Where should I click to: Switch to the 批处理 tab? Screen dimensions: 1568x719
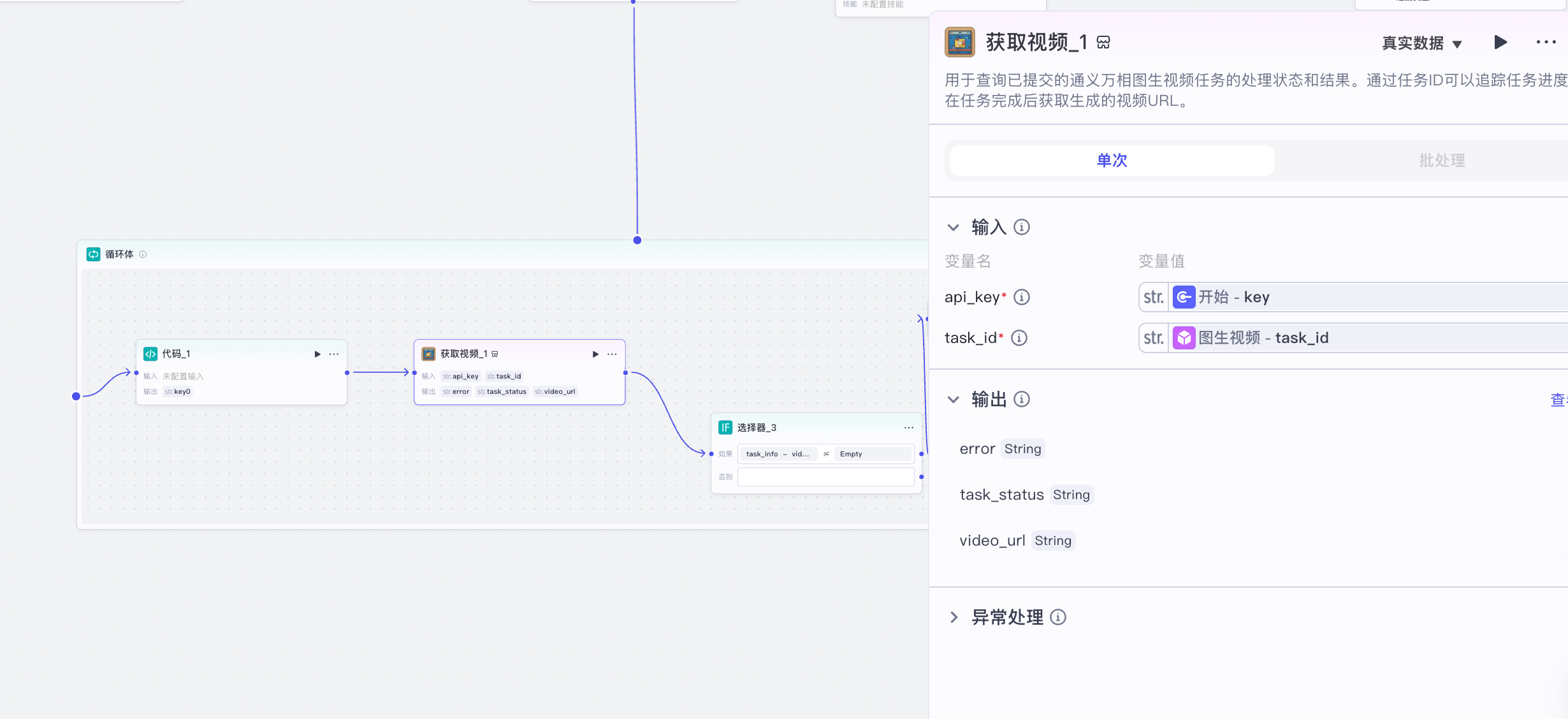[1442, 161]
